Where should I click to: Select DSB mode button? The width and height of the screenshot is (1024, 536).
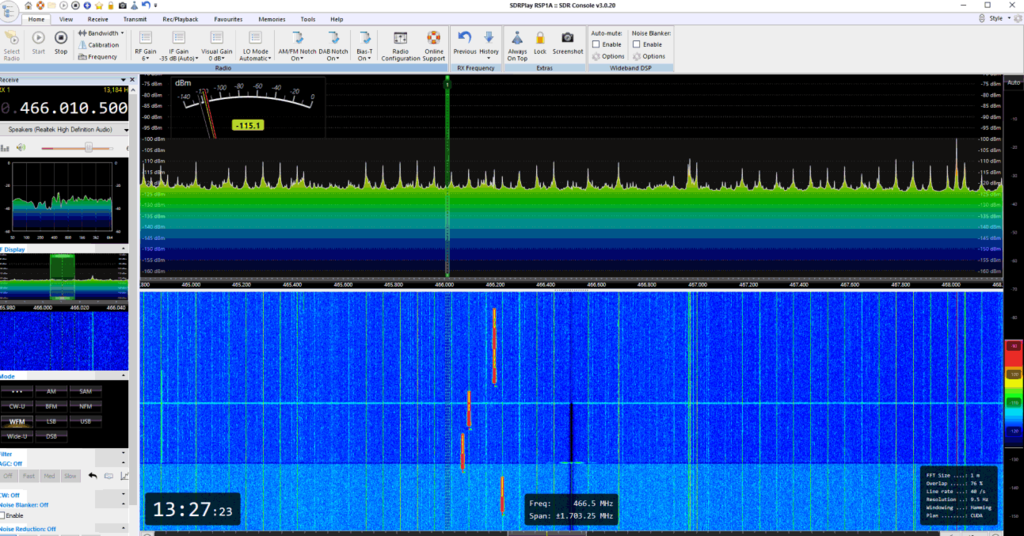[x=51, y=437]
